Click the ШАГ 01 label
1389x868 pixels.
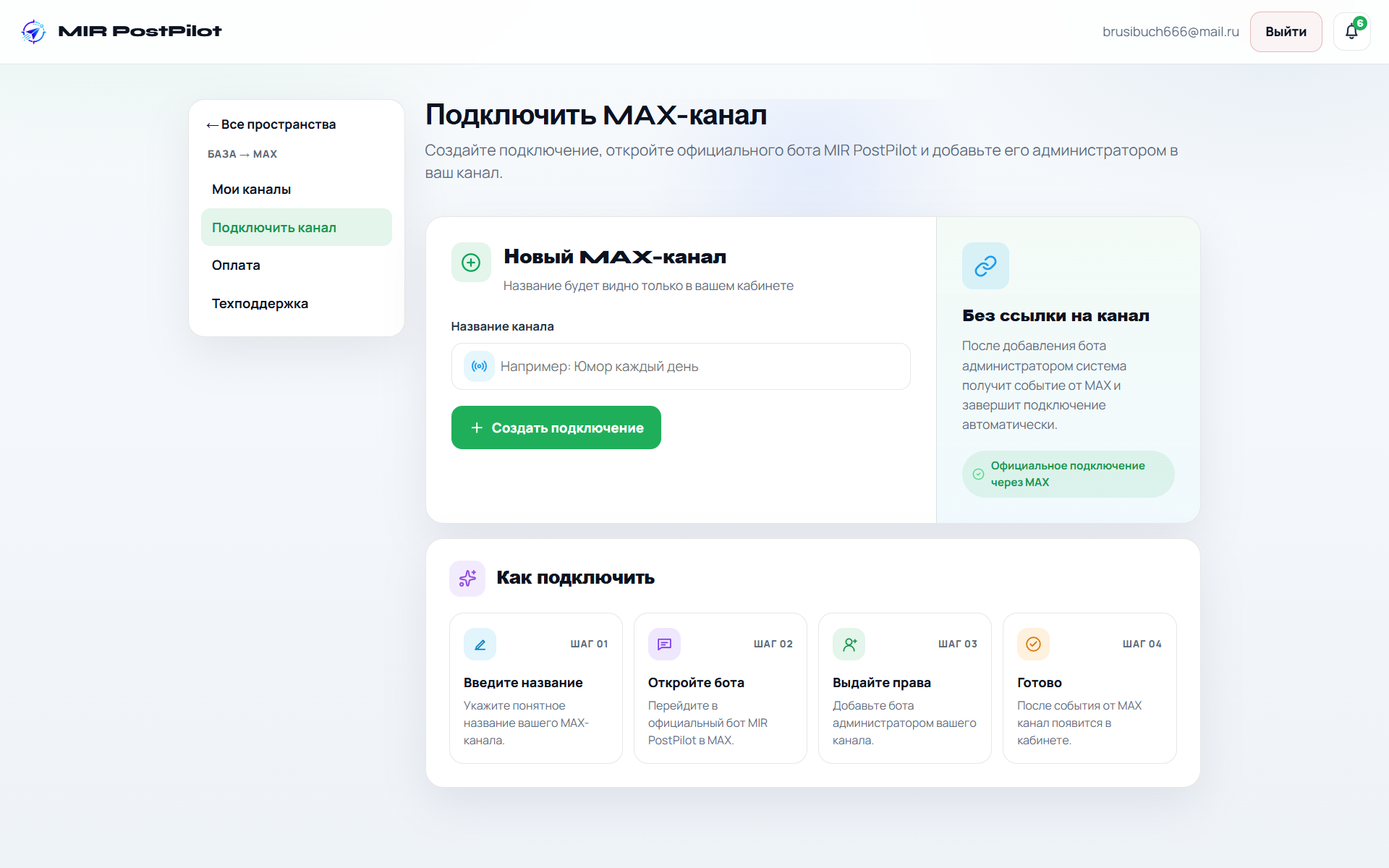[589, 644]
